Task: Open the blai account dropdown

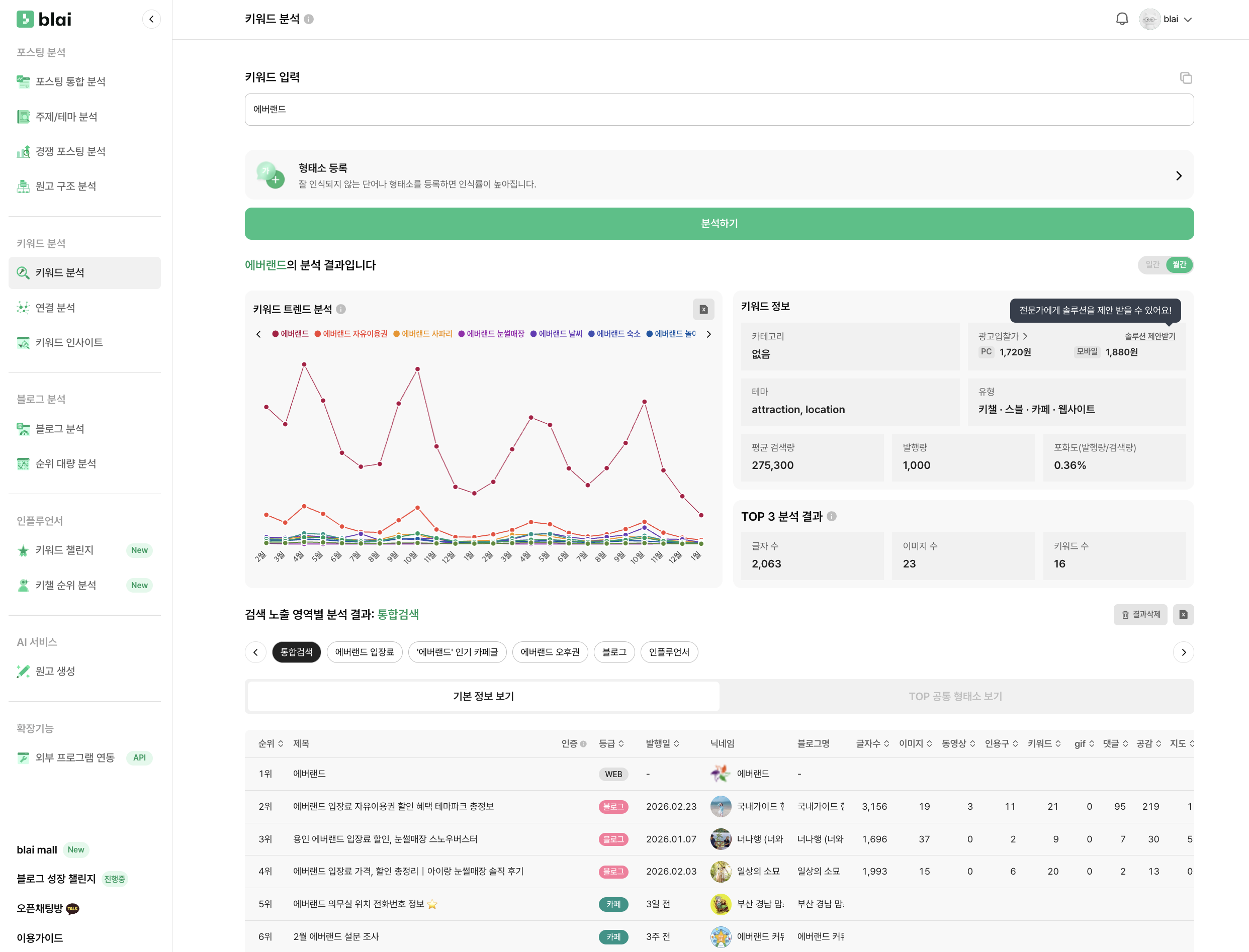Action: (1166, 19)
